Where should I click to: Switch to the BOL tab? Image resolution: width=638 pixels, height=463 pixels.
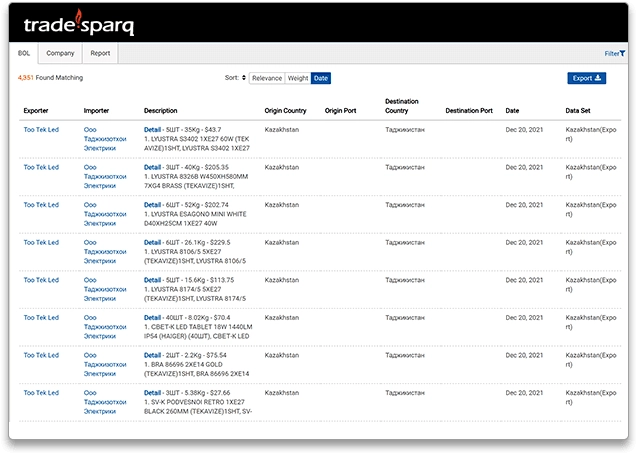click(x=24, y=53)
